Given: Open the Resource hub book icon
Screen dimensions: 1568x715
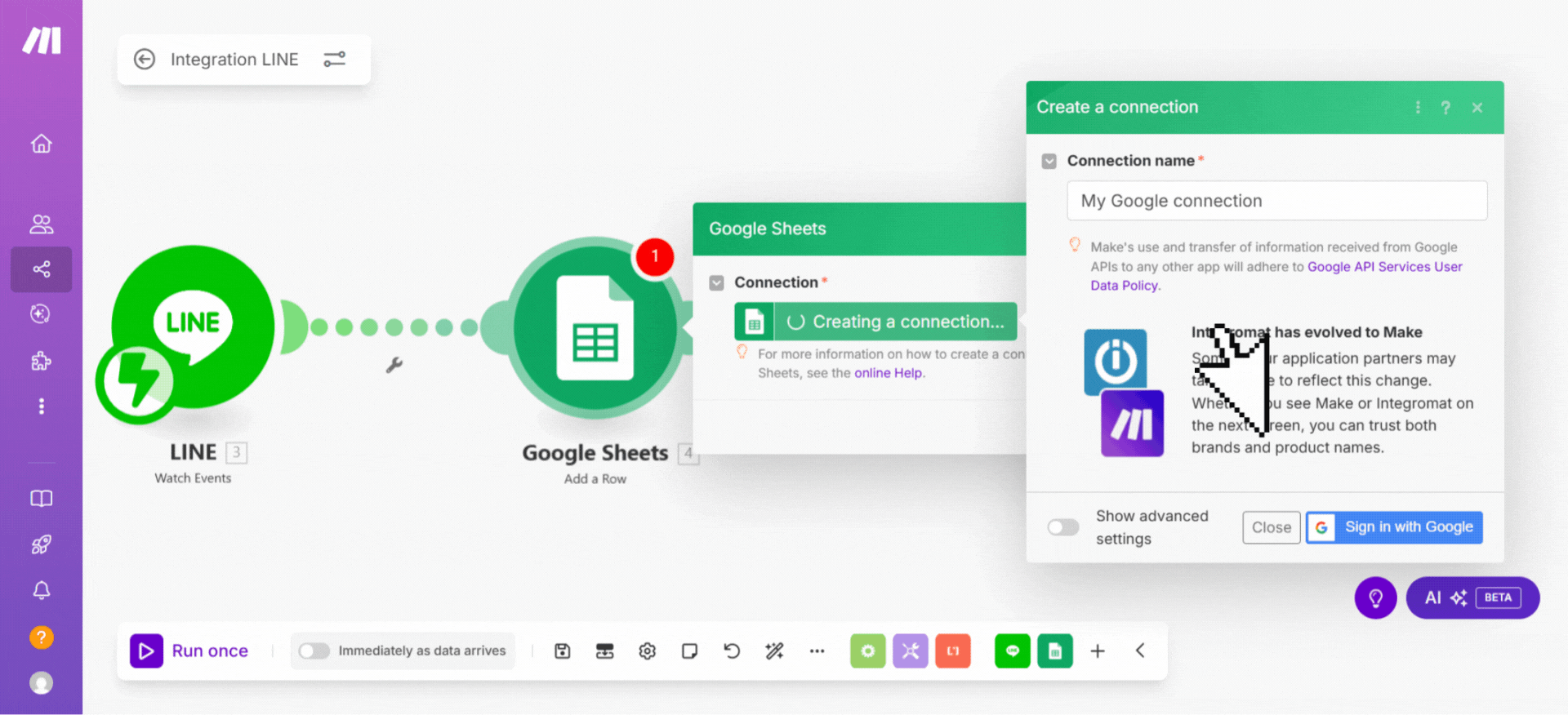Looking at the screenshot, I should coord(41,498).
